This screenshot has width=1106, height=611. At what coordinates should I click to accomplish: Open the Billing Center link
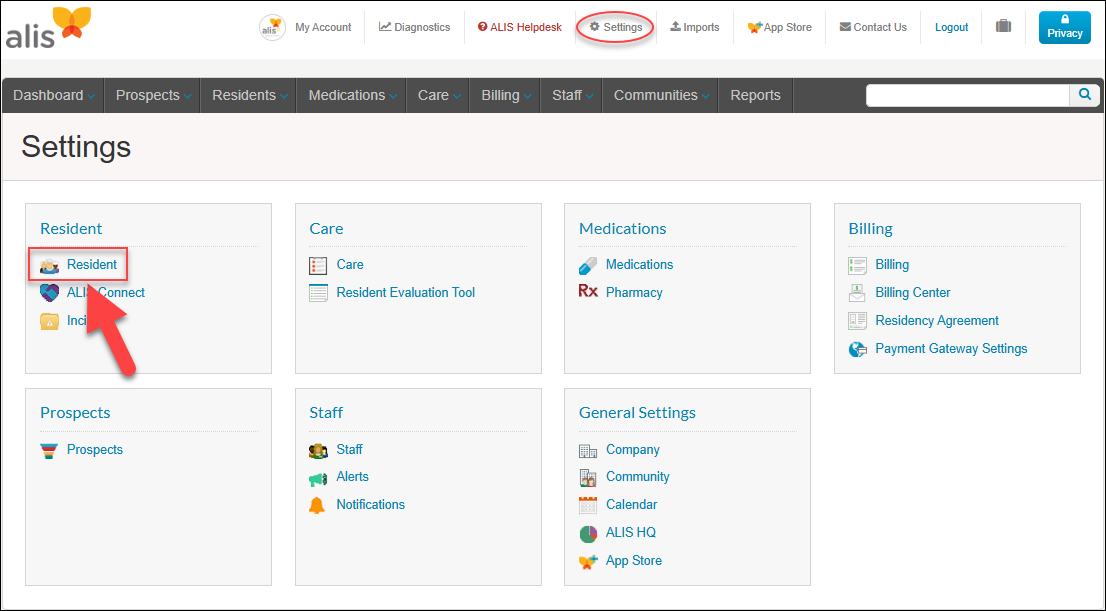(x=913, y=292)
